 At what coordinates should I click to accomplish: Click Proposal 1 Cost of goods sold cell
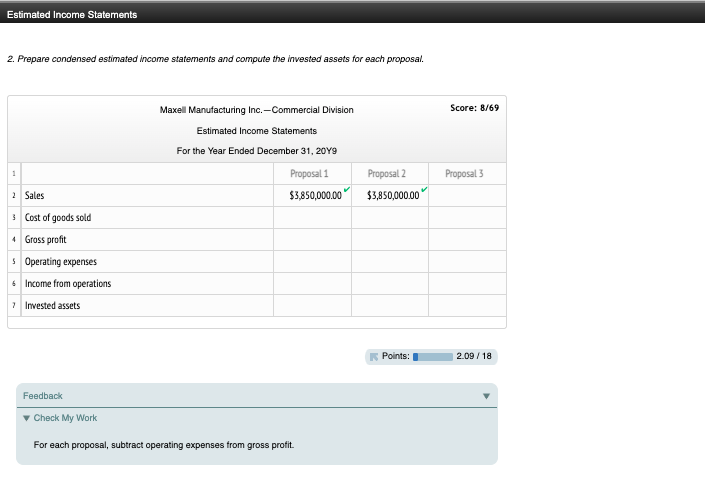(x=312, y=218)
